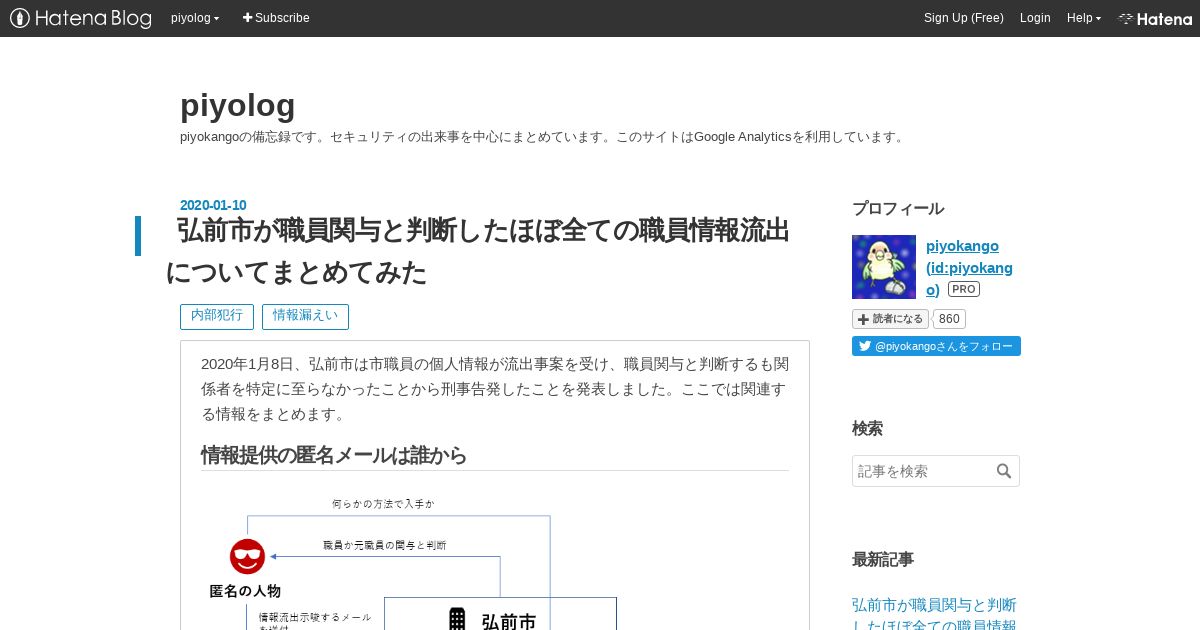
Task: Select the 情報漏えい category tag
Action: coord(305,316)
